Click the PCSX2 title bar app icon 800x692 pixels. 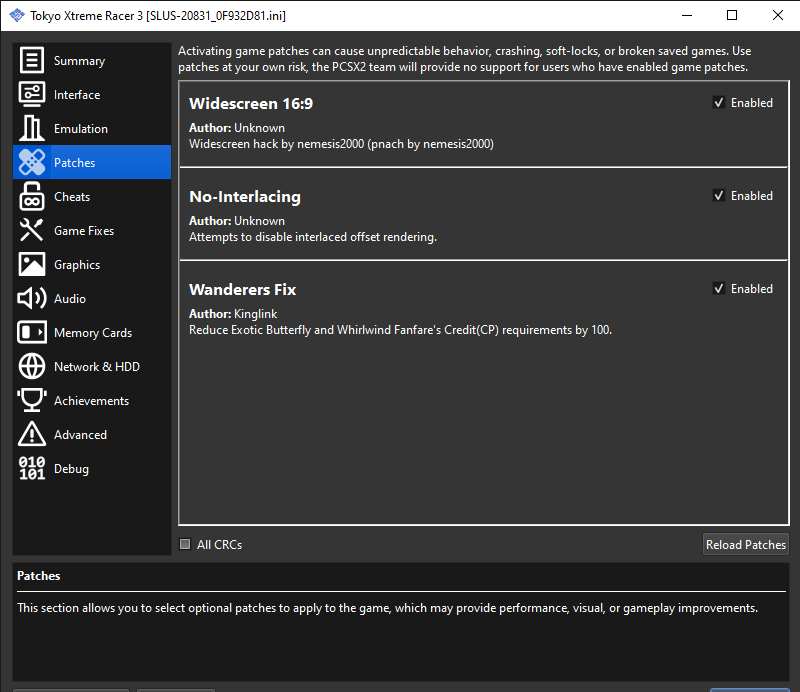[17, 15]
